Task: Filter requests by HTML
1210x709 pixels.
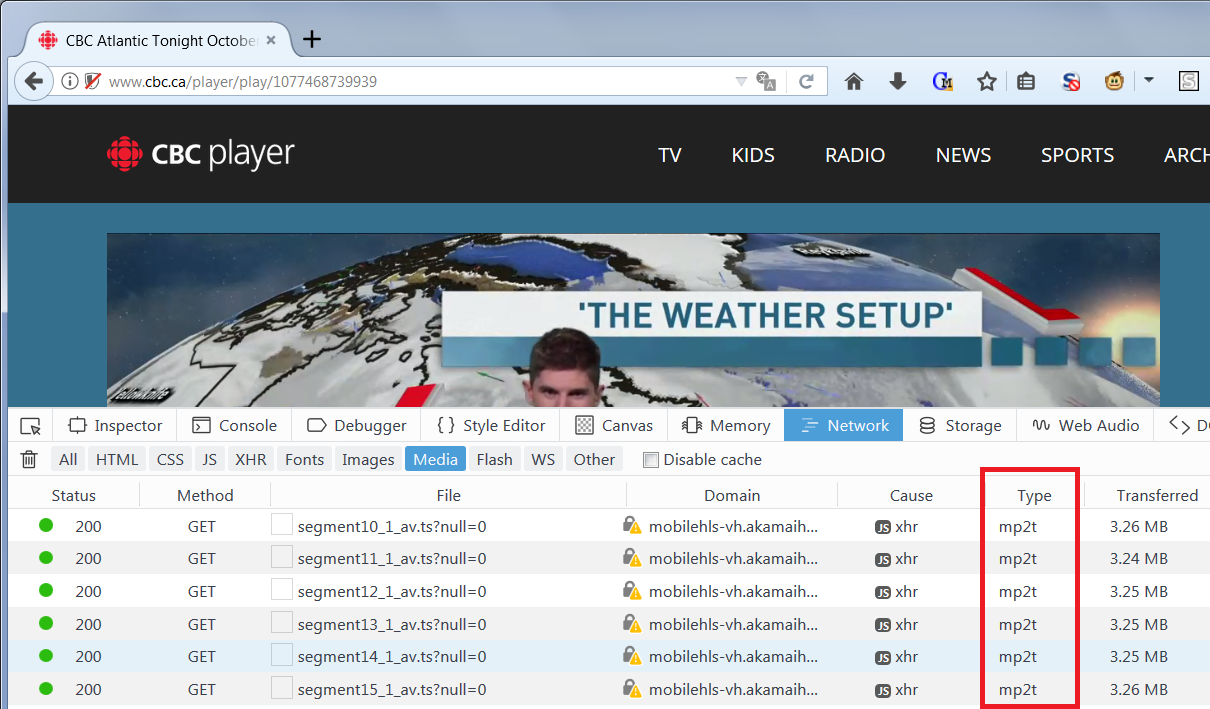Action: pos(117,460)
